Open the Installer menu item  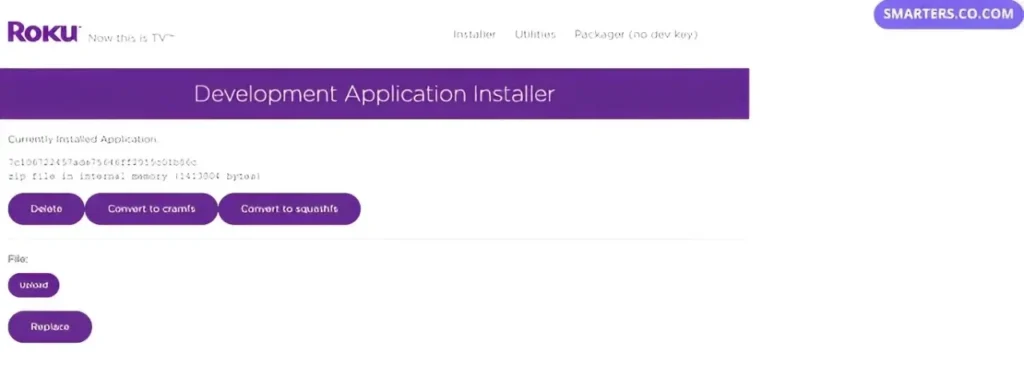(x=474, y=35)
